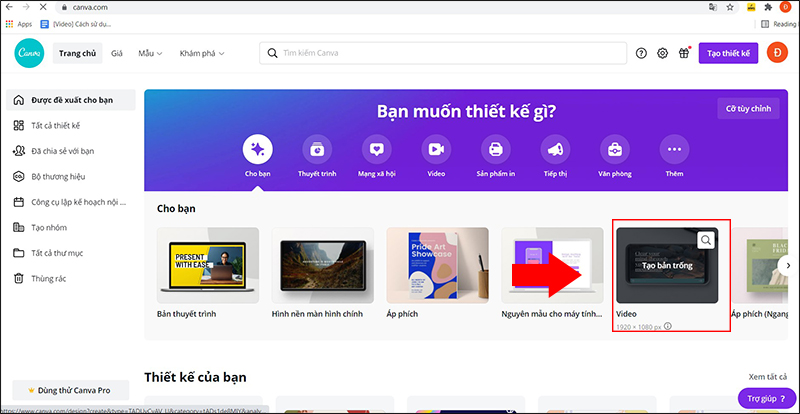This screenshot has width=800, height=414.
Task: Open the settings gear icon
Action: [x=662, y=53]
